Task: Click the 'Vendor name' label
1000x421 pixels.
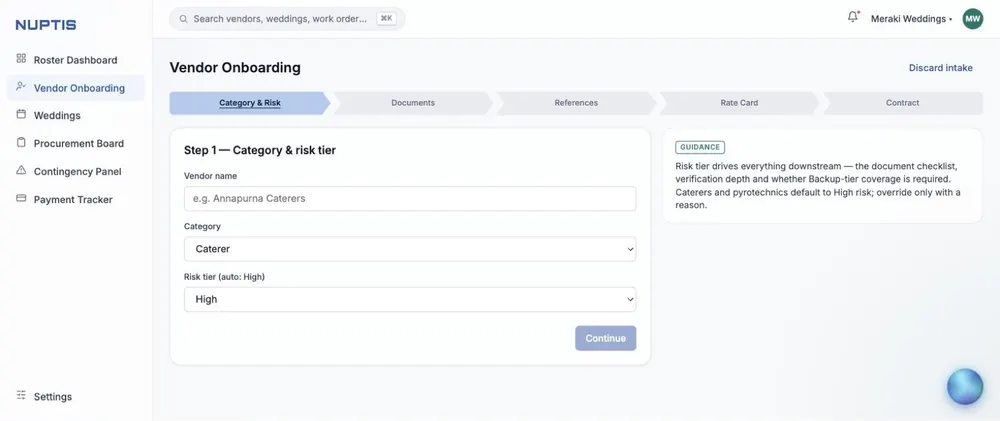Action: pos(210,176)
